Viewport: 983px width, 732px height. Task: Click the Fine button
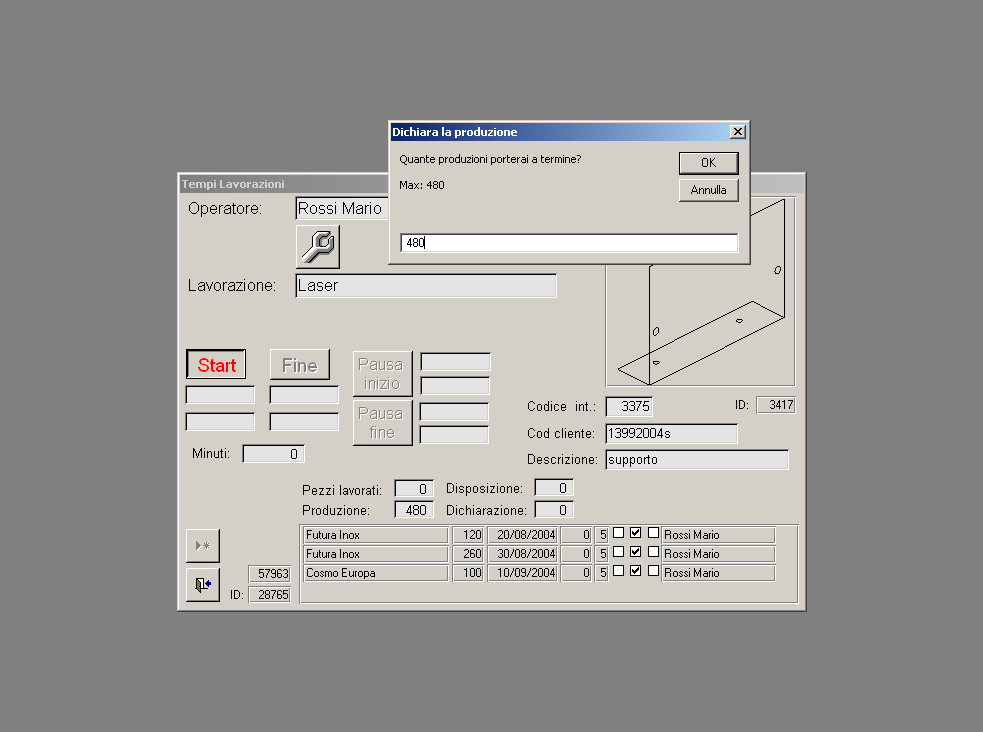tap(300, 365)
